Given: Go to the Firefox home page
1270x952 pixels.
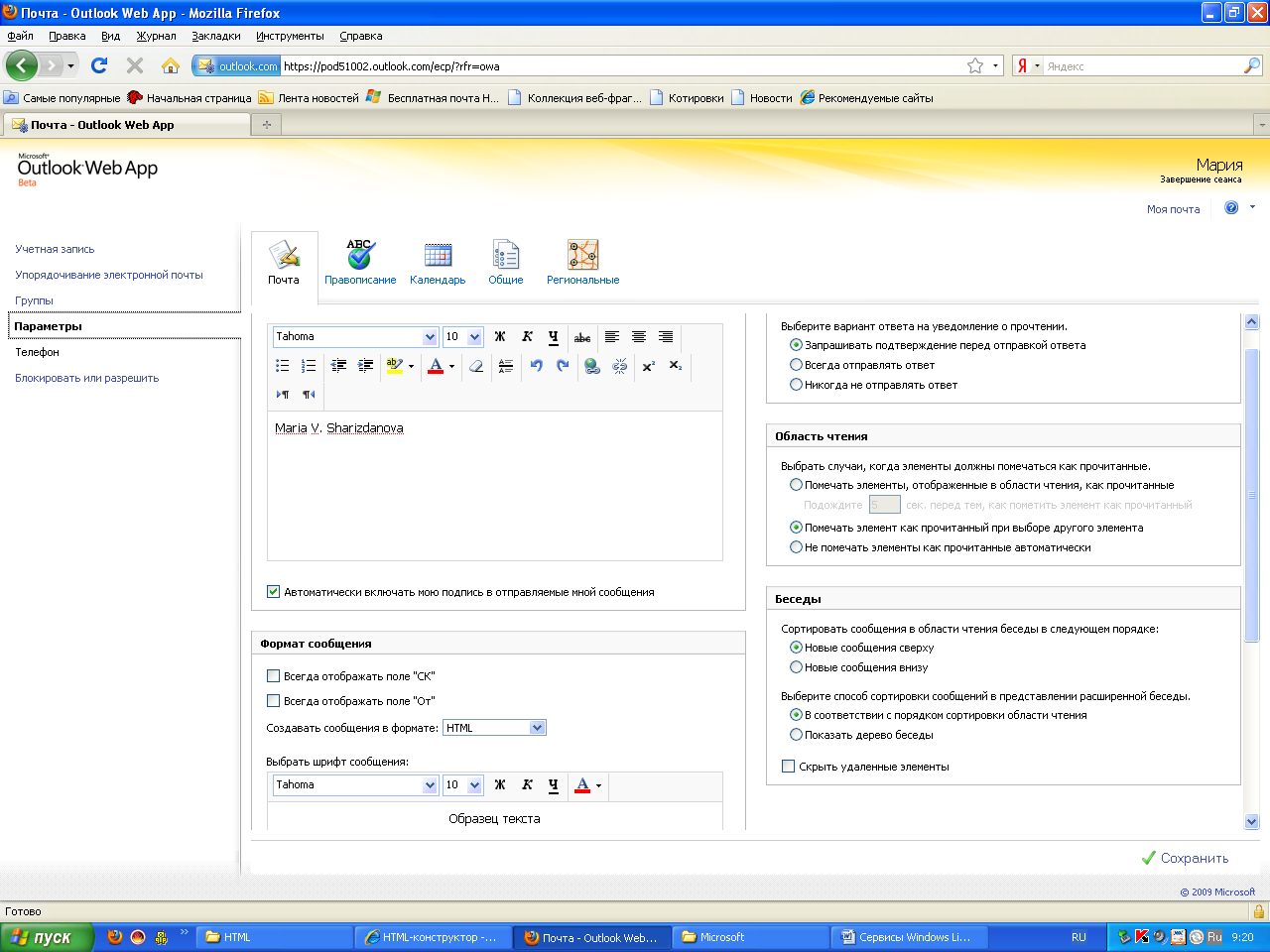Looking at the screenshot, I should click(x=171, y=65).
